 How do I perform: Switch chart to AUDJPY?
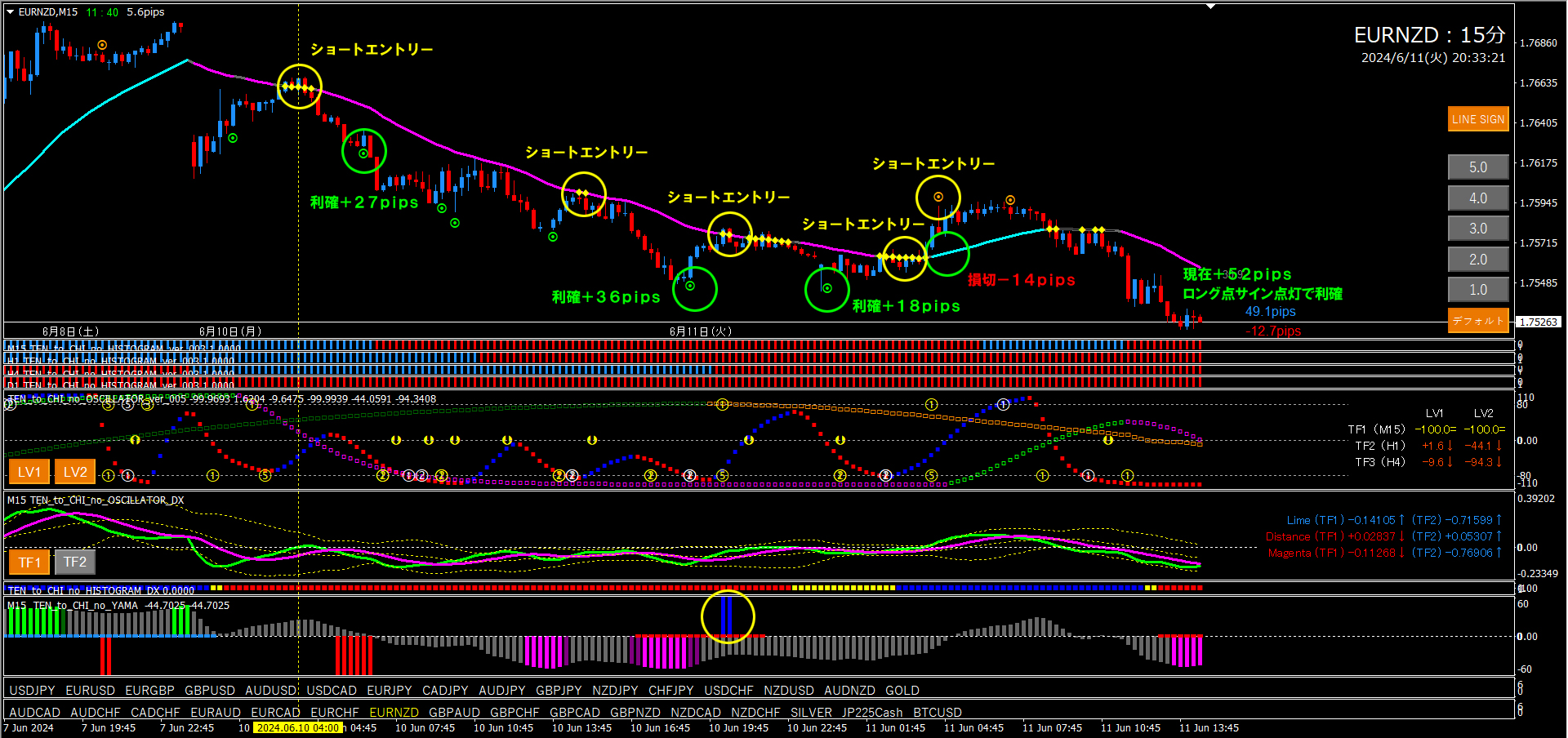tap(502, 691)
